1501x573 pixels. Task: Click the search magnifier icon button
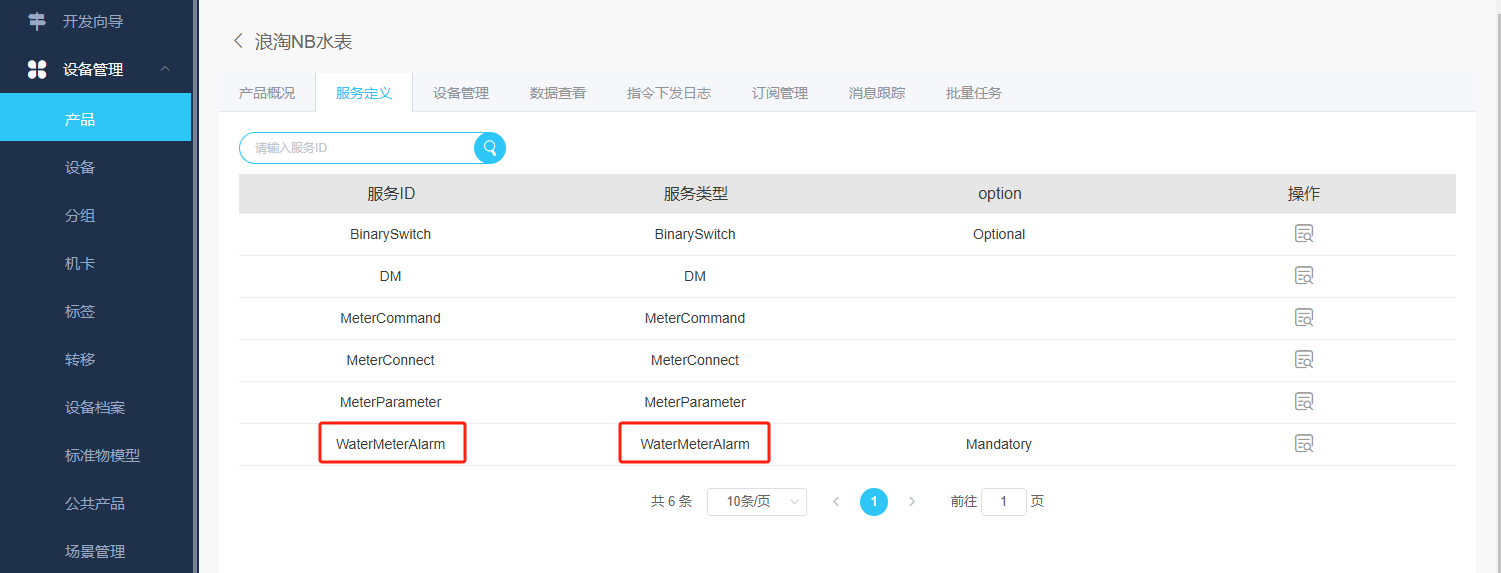coord(490,148)
